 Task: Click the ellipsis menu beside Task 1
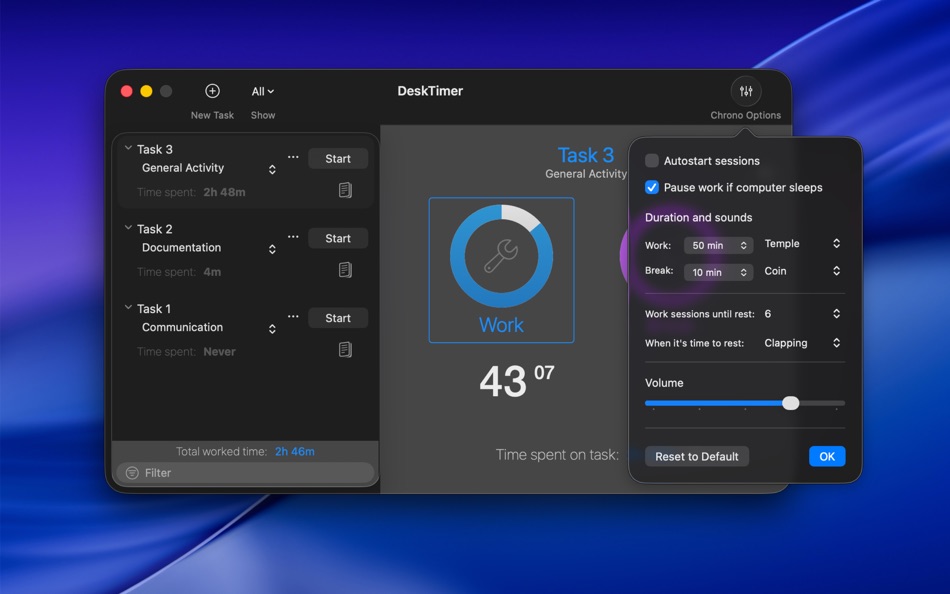click(293, 316)
